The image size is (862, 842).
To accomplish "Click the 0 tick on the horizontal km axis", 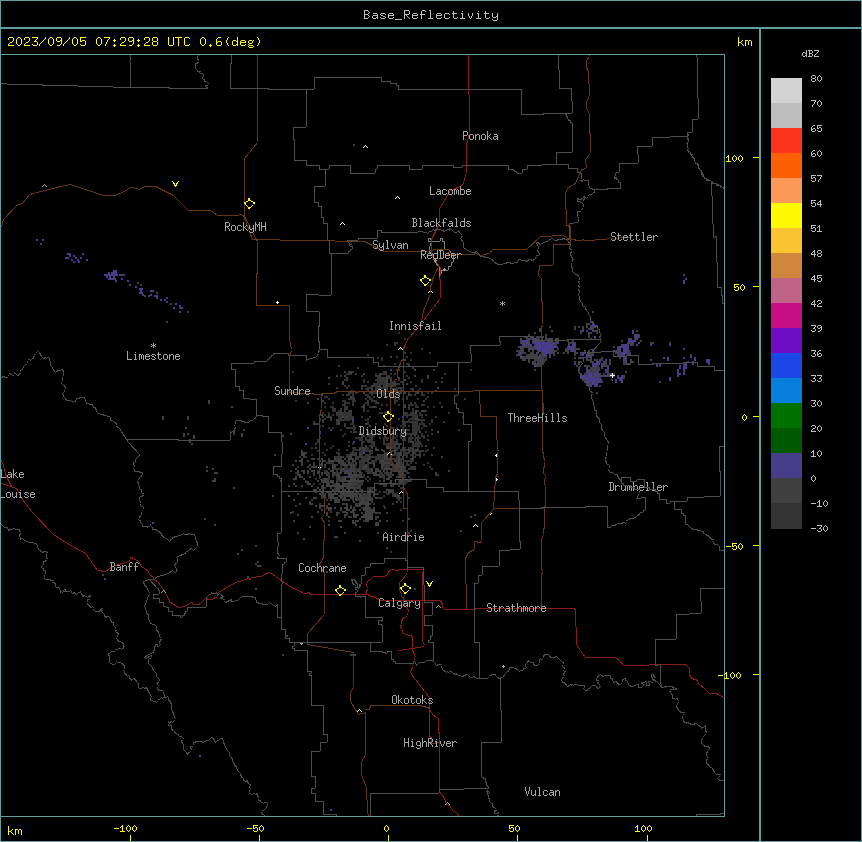I will click(x=386, y=828).
